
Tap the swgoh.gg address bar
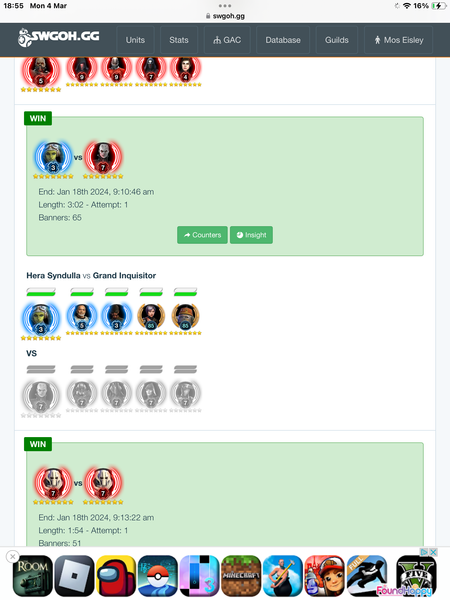[x=225, y=16]
